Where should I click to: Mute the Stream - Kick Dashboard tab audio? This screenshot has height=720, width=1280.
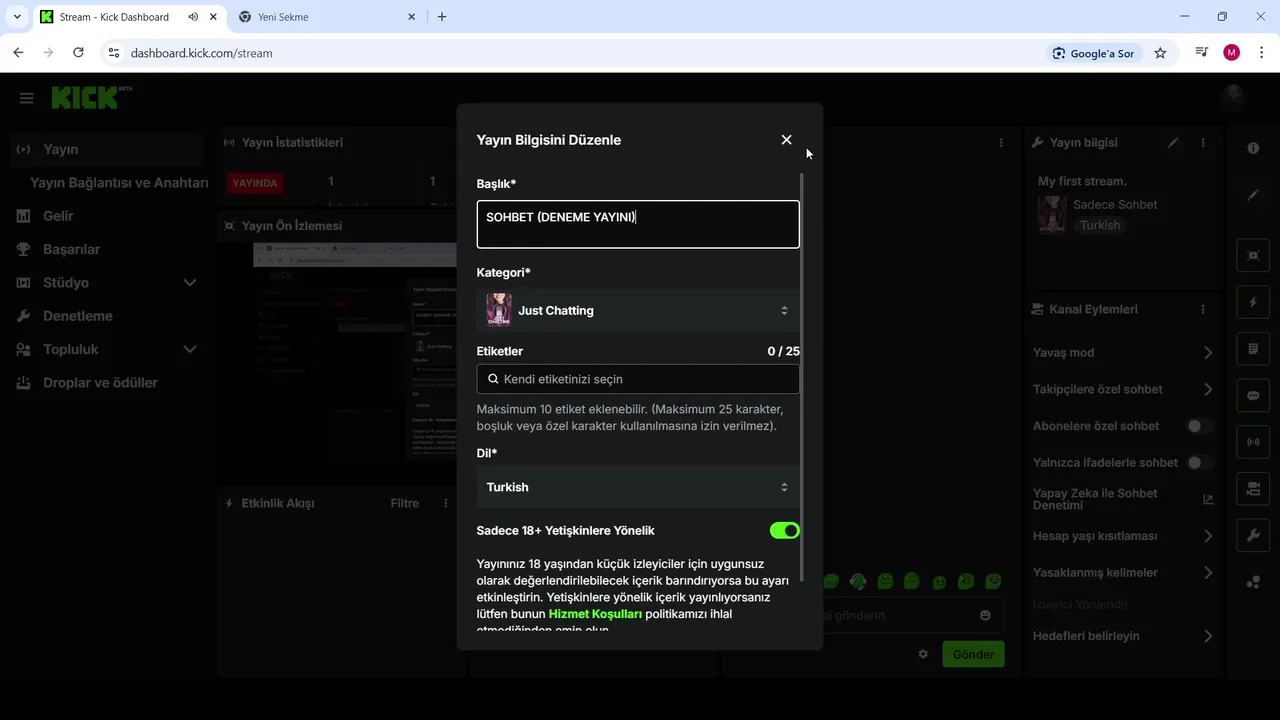tap(193, 17)
